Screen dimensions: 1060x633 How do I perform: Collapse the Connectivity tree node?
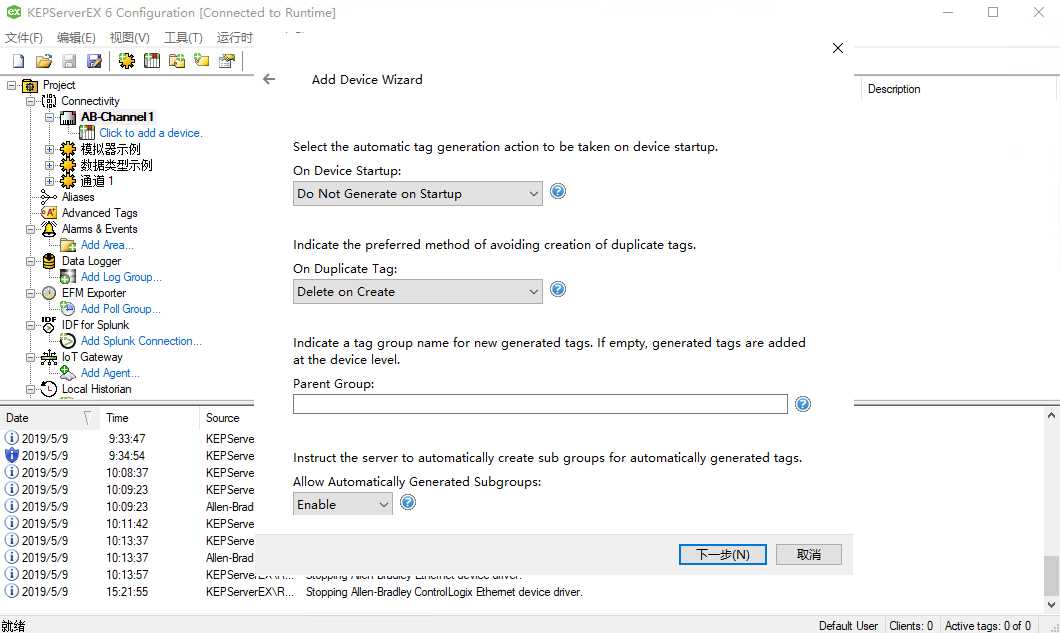point(30,101)
